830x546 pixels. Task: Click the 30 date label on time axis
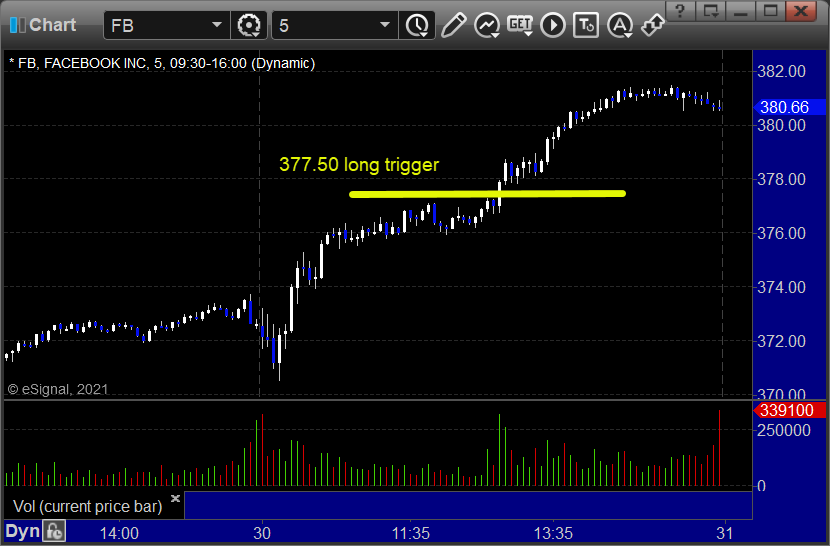click(261, 533)
